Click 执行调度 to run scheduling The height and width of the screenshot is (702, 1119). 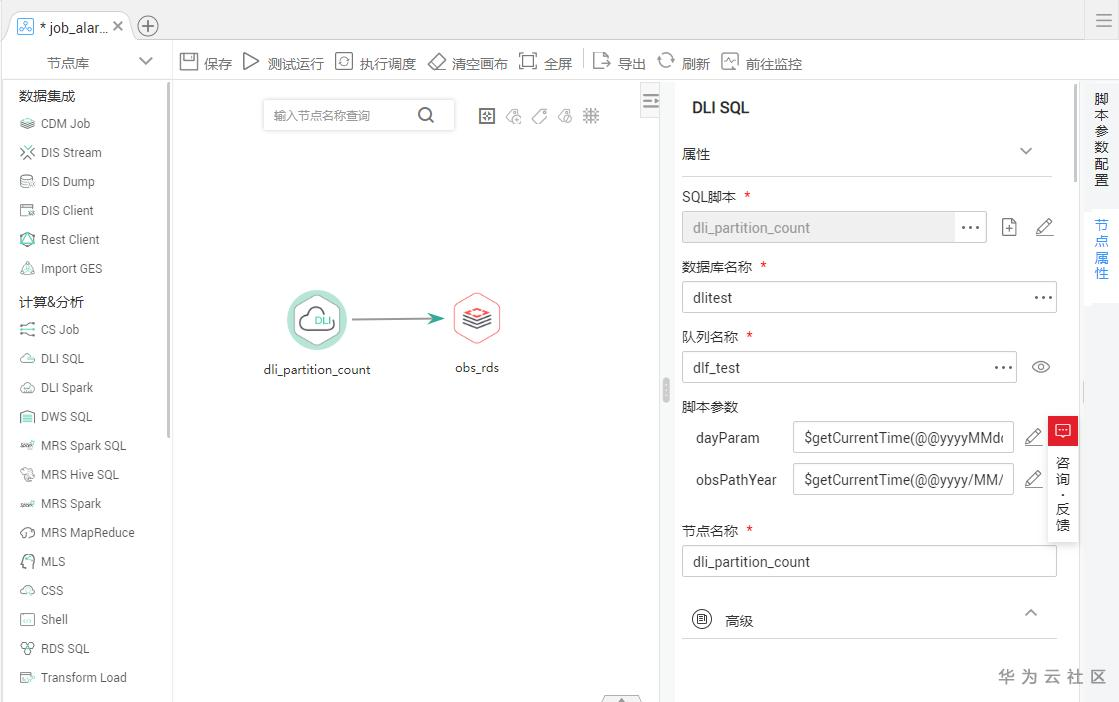coord(375,63)
